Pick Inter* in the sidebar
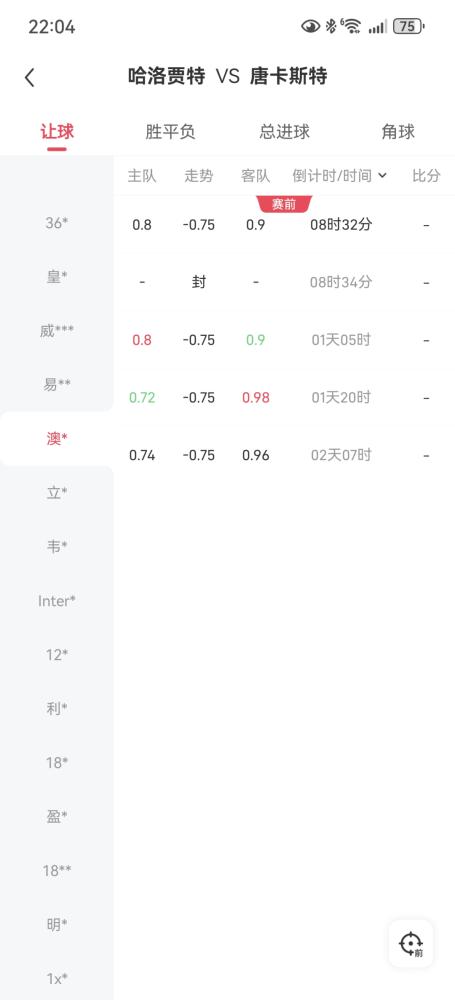This screenshot has height=1000, width=455. pos(57,601)
